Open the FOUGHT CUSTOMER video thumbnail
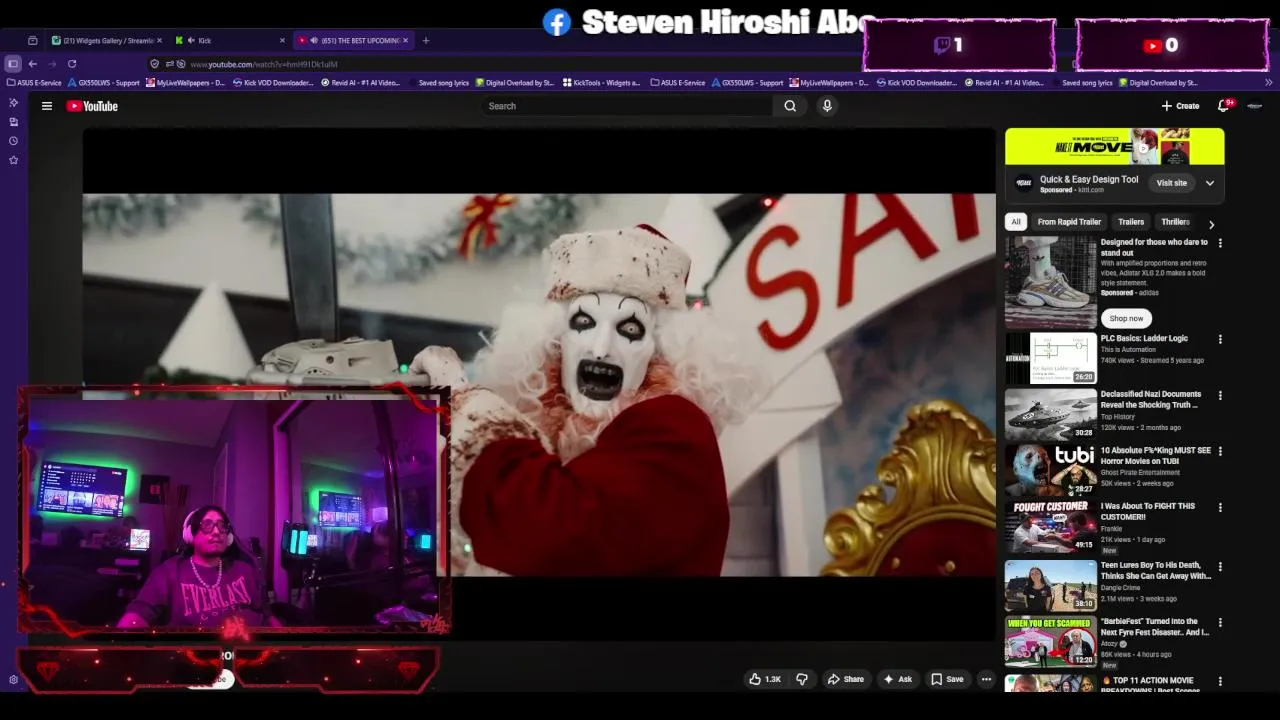Screen dimensions: 1280x720 (x=1050, y=526)
